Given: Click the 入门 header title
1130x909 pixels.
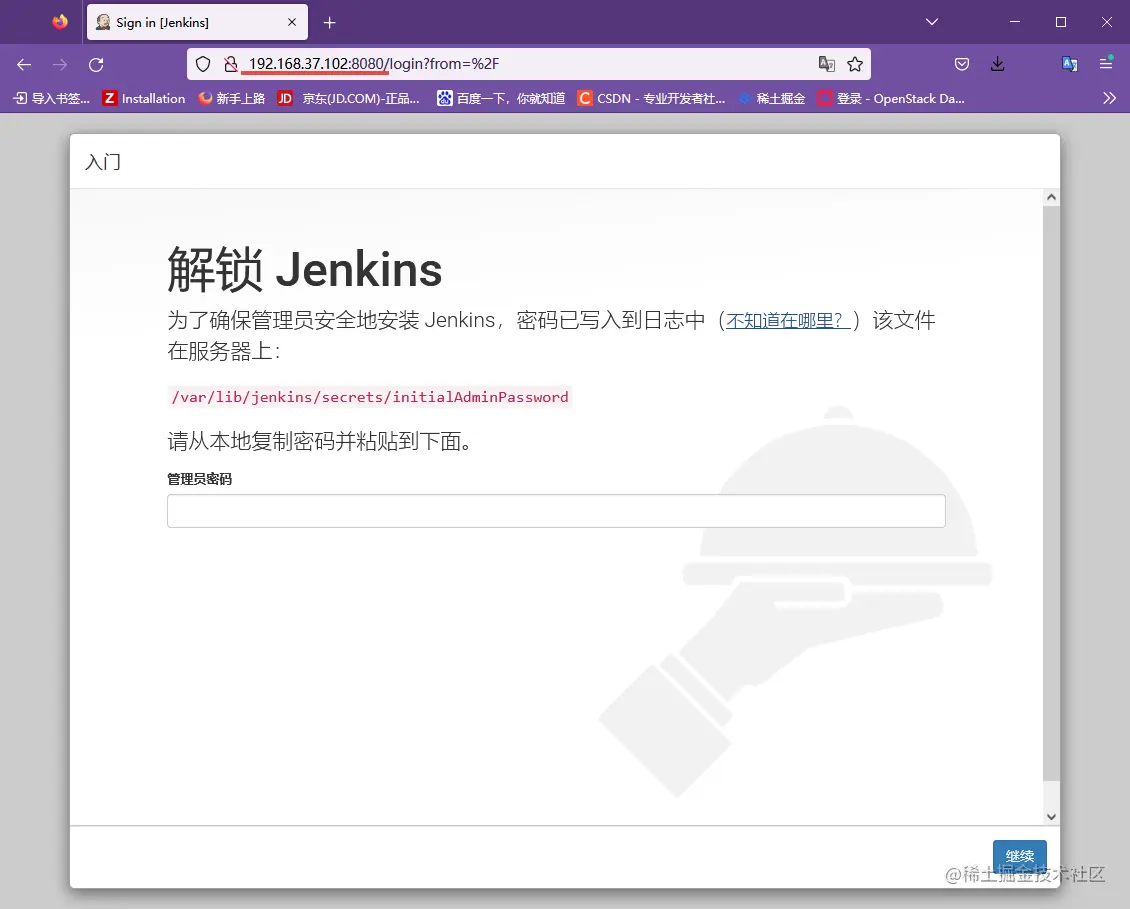Looking at the screenshot, I should (103, 162).
